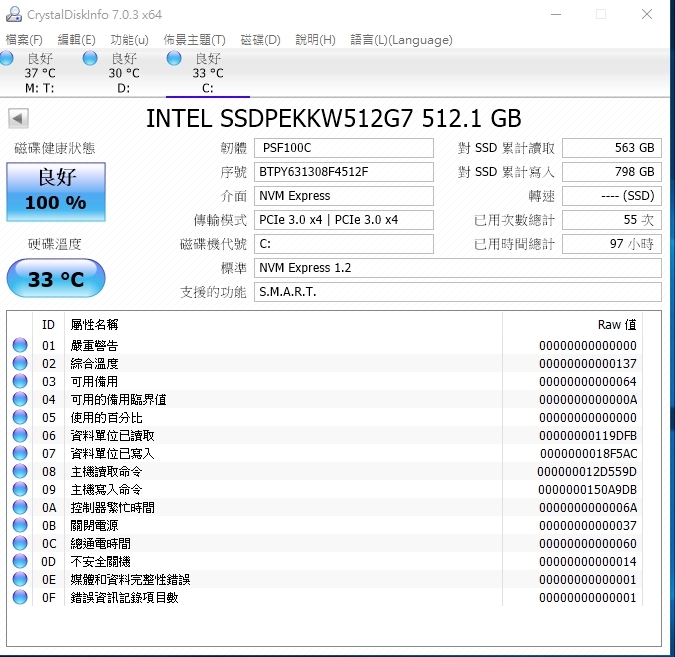This screenshot has height=657, width=675.
Task: Open the 佈景主題(T) menu
Action: 195,40
